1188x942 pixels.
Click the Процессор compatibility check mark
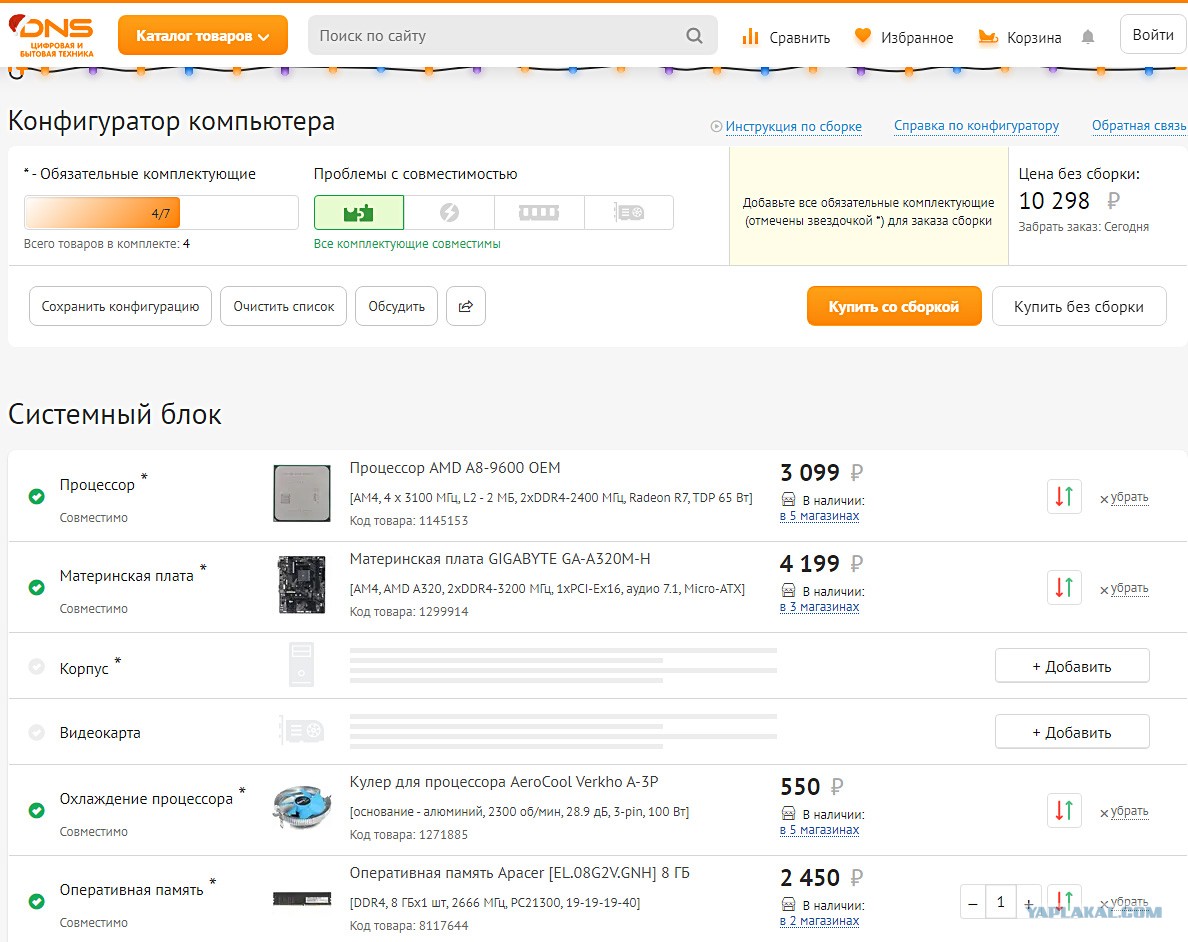pyautogui.click(x=36, y=496)
